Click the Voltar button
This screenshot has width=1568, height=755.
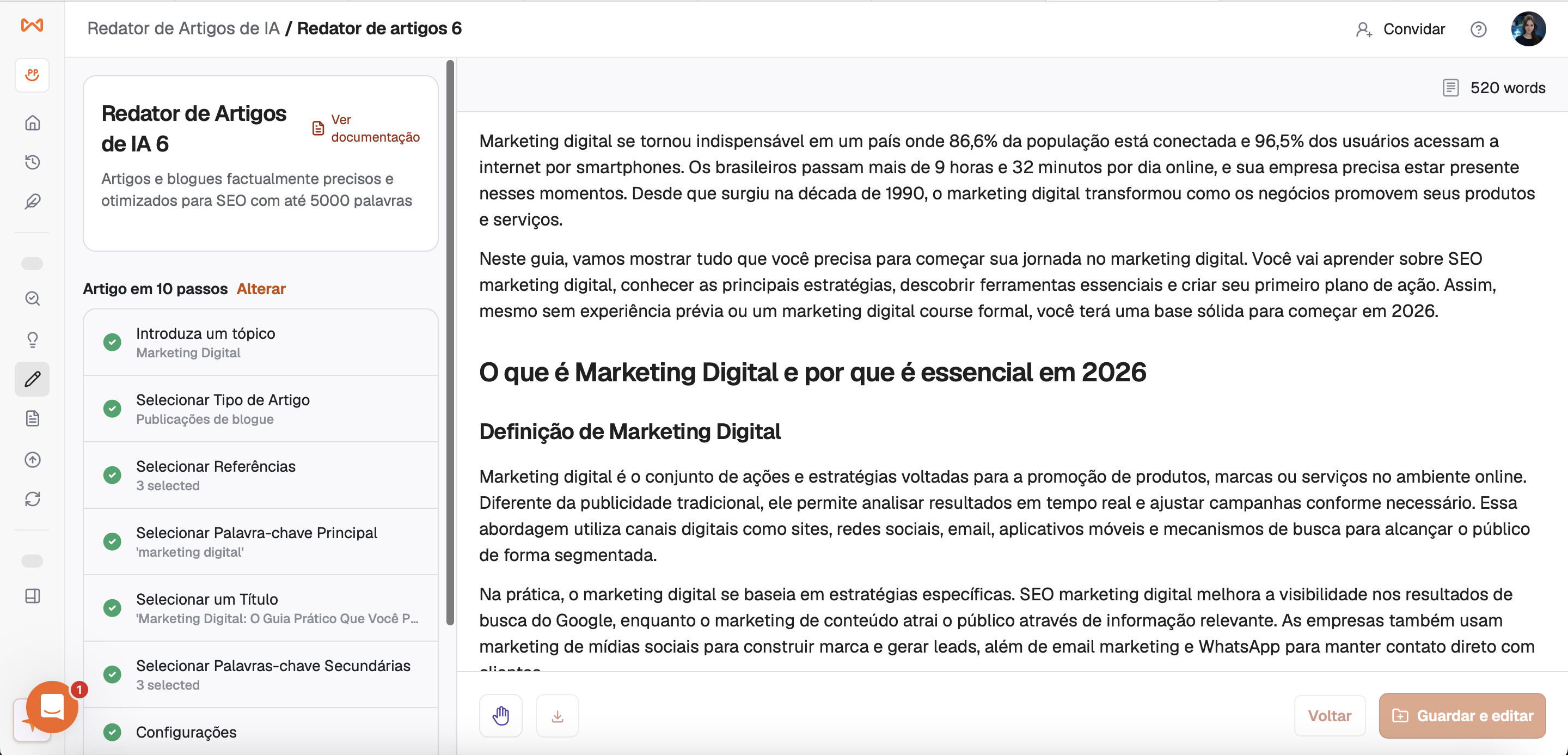point(1330,715)
